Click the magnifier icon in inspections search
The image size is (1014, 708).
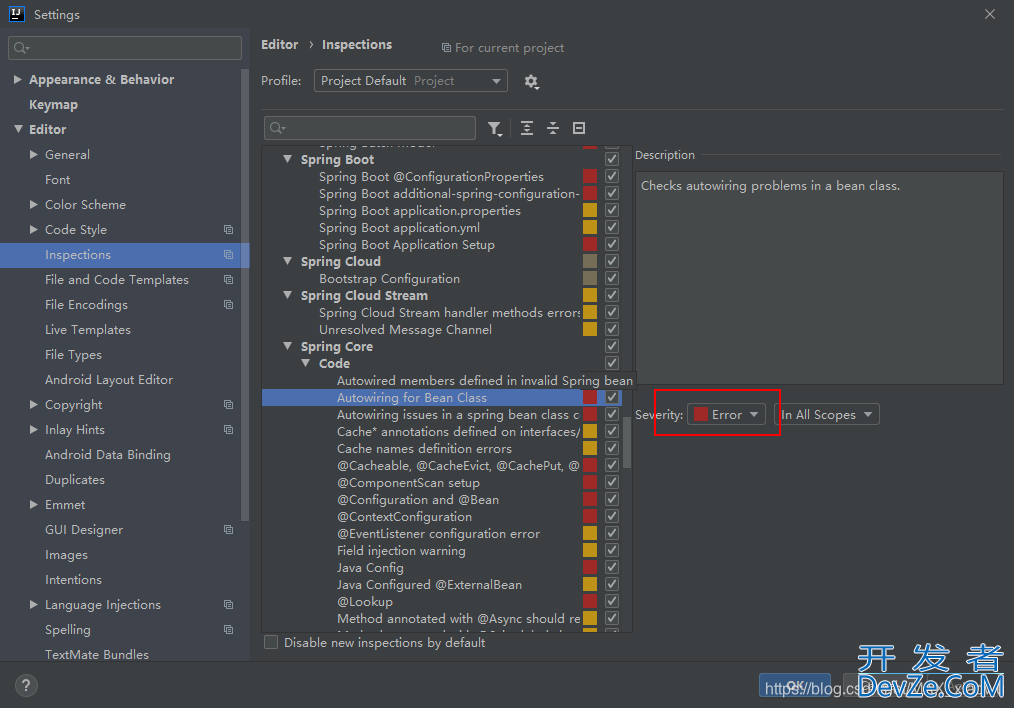tap(277, 128)
